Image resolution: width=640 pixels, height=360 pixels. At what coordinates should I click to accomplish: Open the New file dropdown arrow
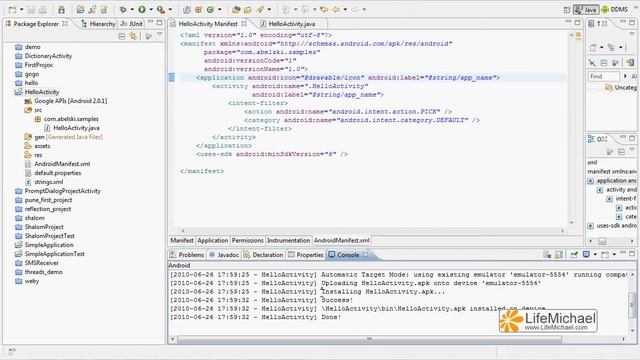pos(22,9)
